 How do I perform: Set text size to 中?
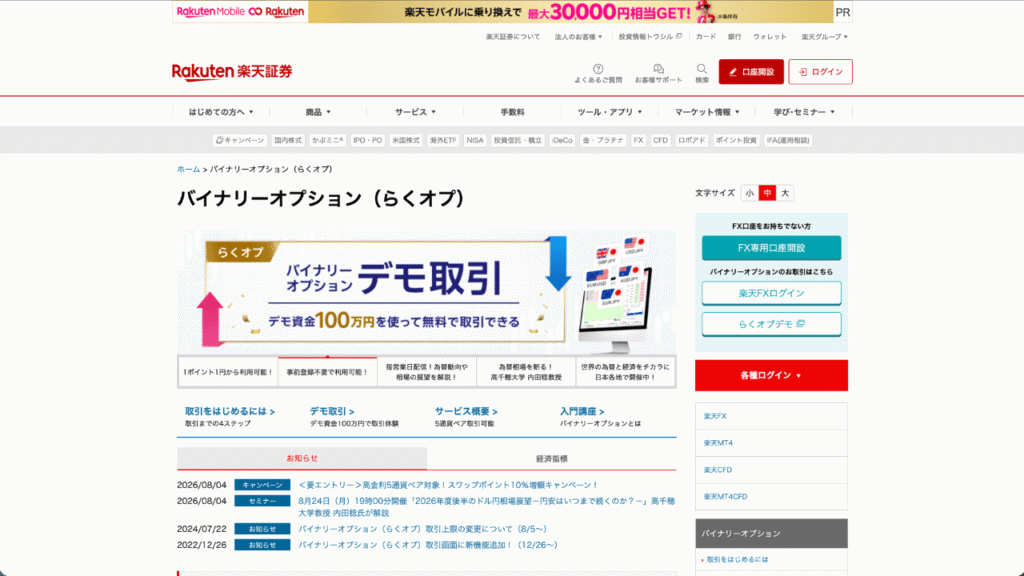click(x=767, y=193)
